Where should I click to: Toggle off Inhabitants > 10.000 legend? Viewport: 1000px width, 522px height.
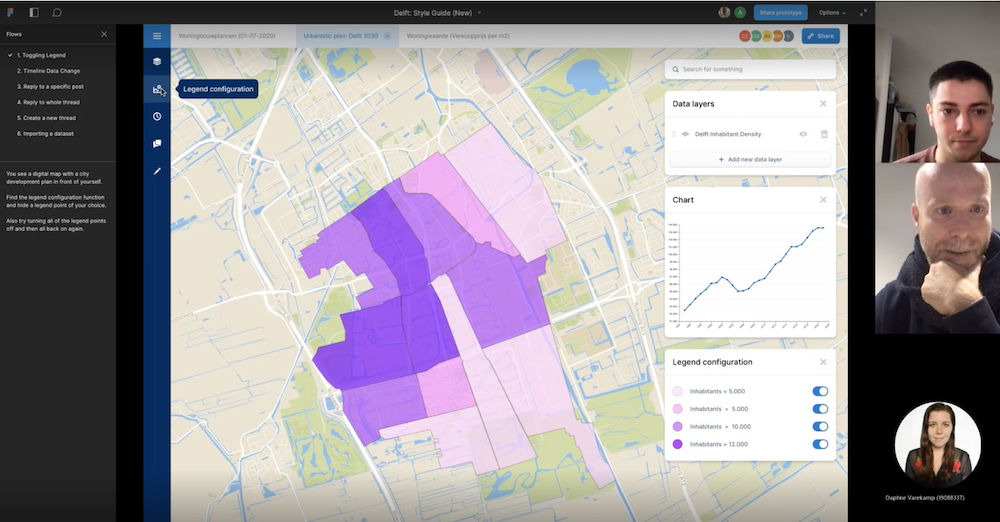820,427
